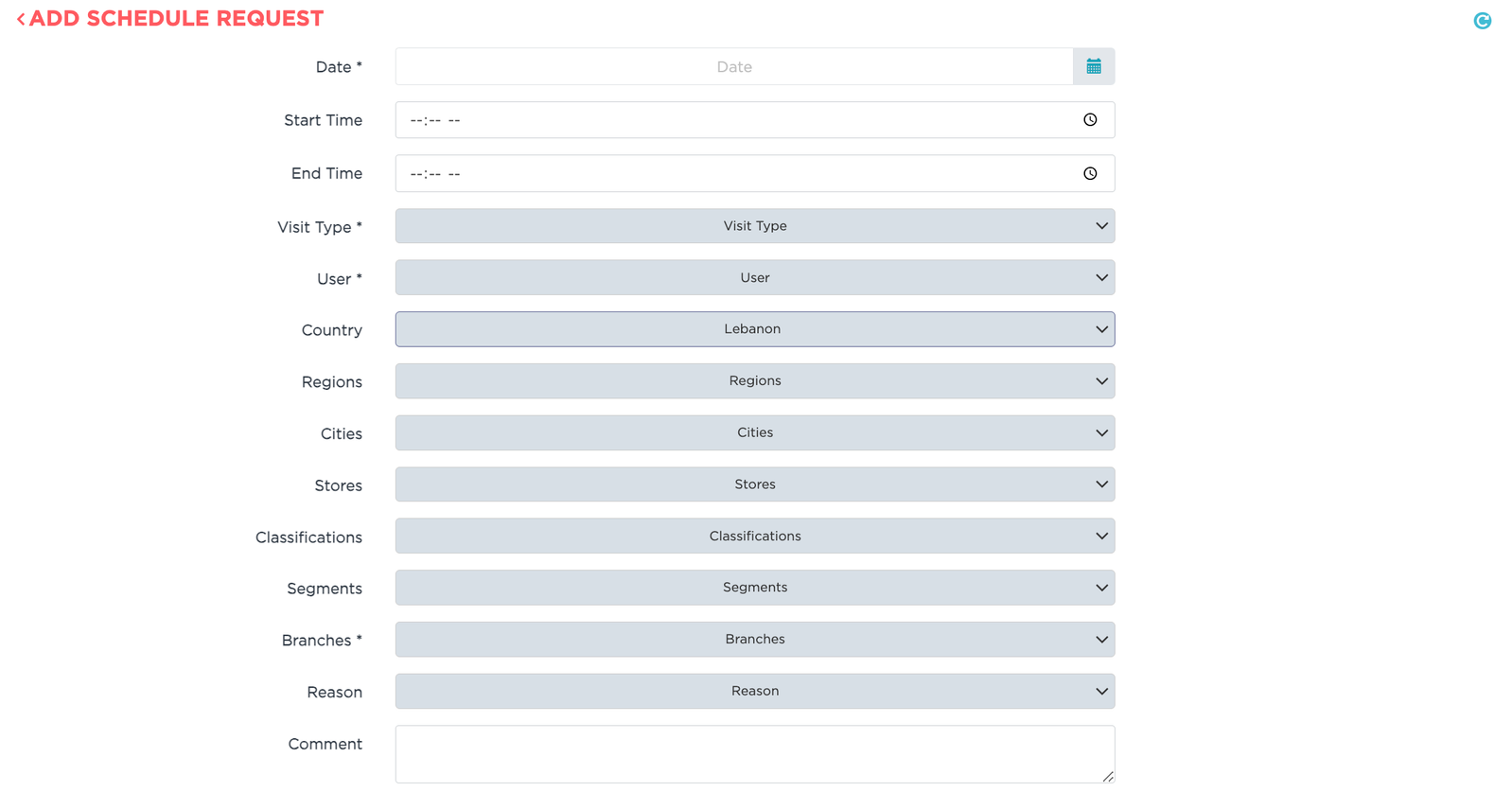Image resolution: width=1512 pixels, height=792 pixels.
Task: Open the User dropdown
Action: click(x=754, y=278)
